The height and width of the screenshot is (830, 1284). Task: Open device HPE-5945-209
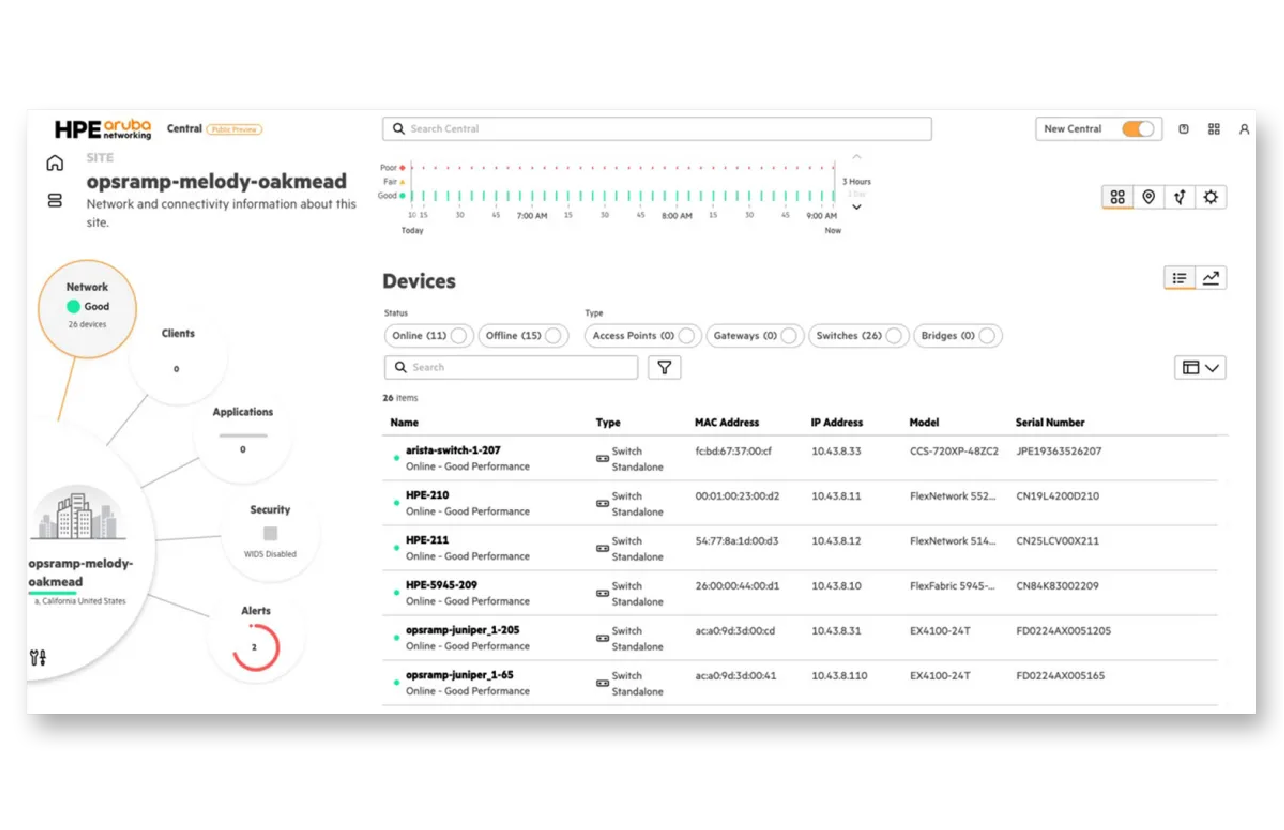(x=441, y=586)
